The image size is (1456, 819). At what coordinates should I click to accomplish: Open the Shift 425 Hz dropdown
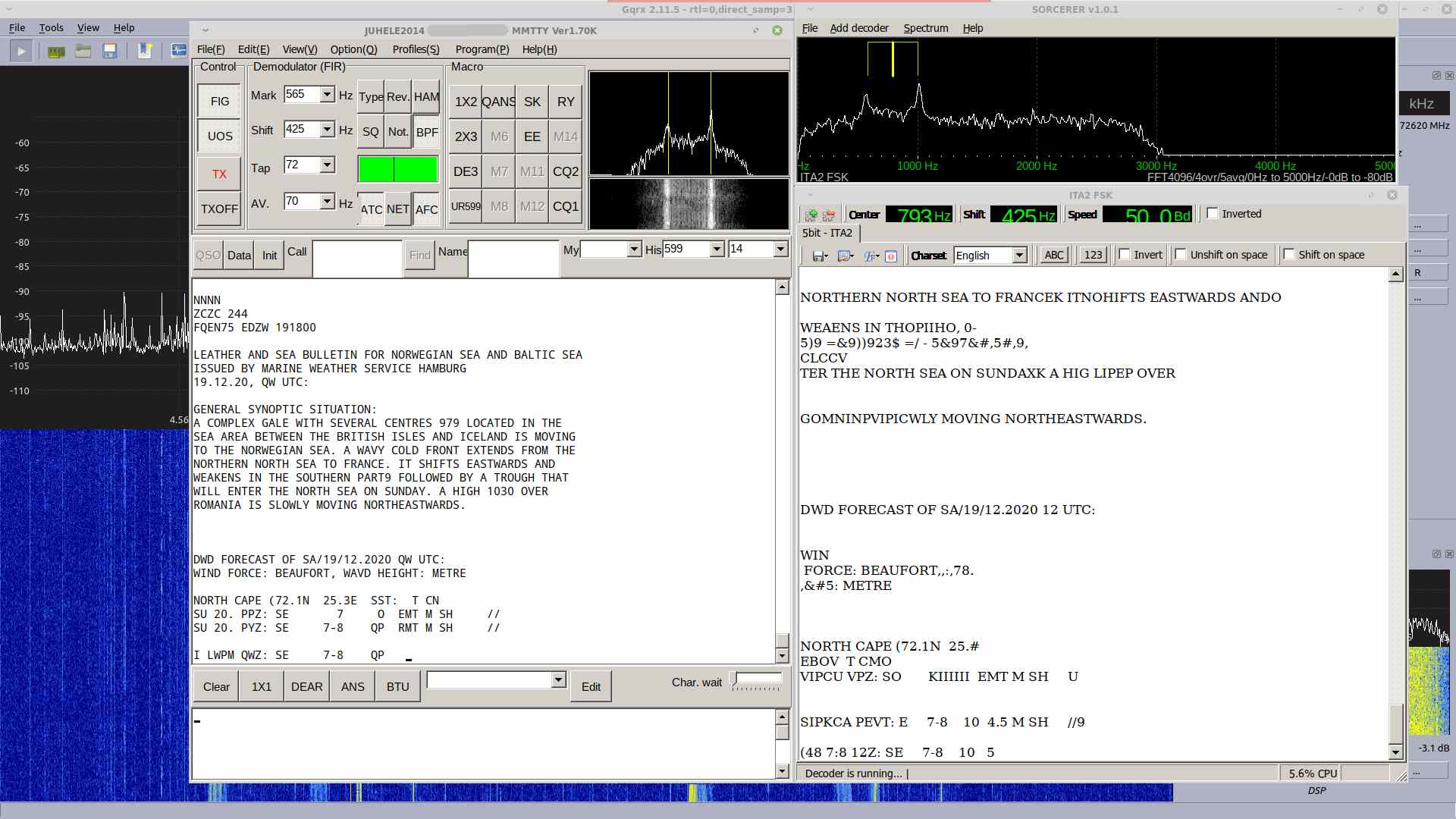327,130
